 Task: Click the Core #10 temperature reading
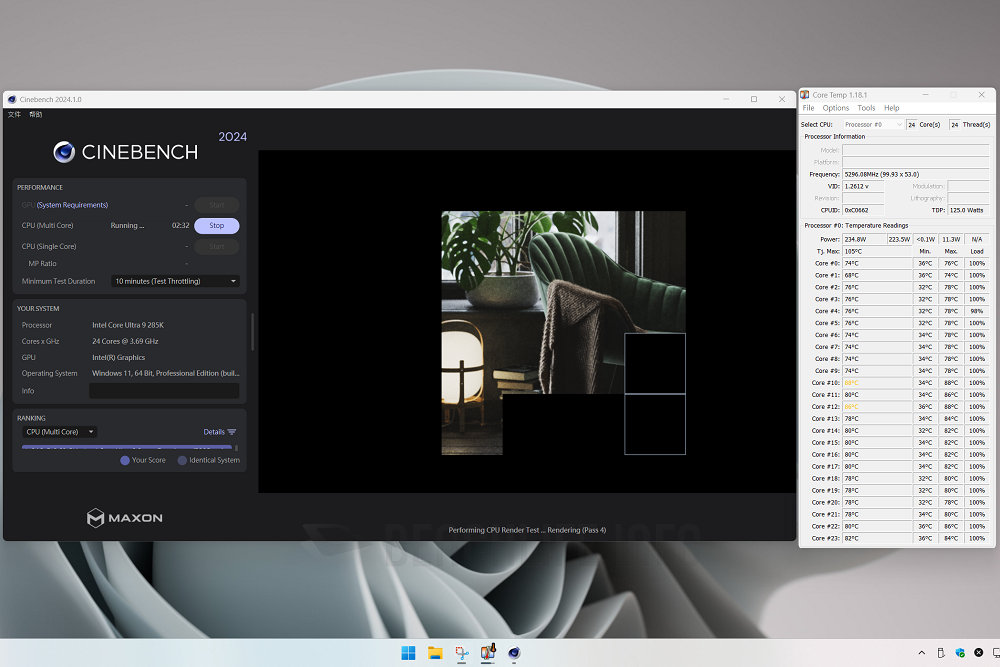(x=877, y=383)
